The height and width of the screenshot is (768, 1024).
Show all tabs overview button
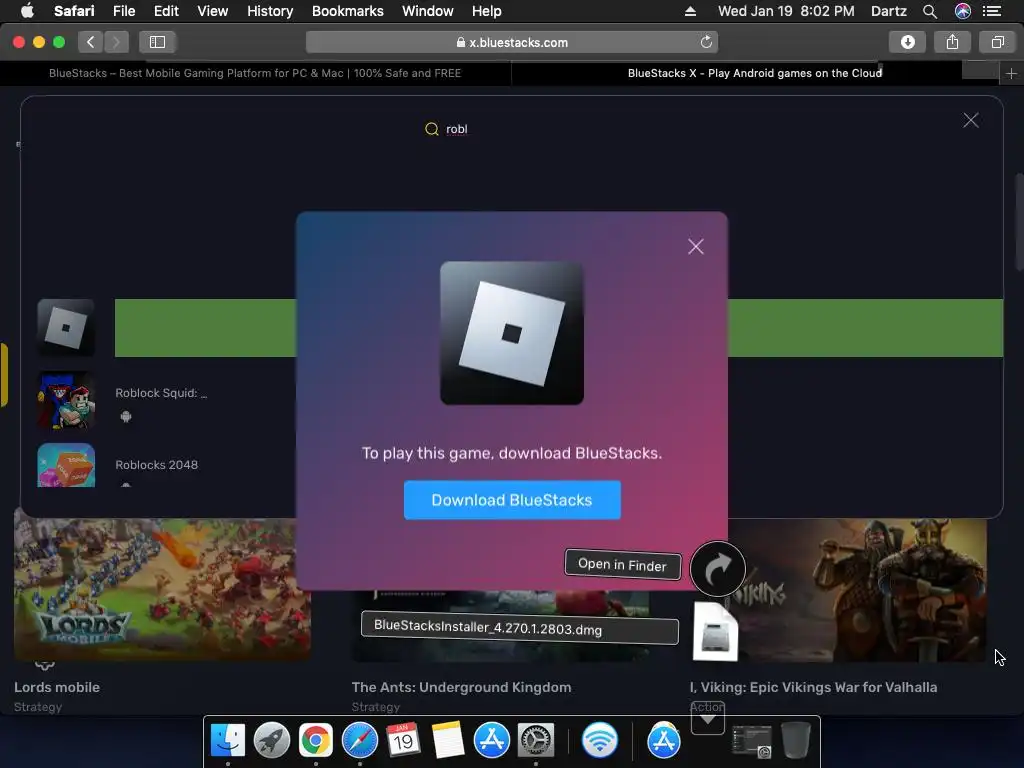[997, 42]
